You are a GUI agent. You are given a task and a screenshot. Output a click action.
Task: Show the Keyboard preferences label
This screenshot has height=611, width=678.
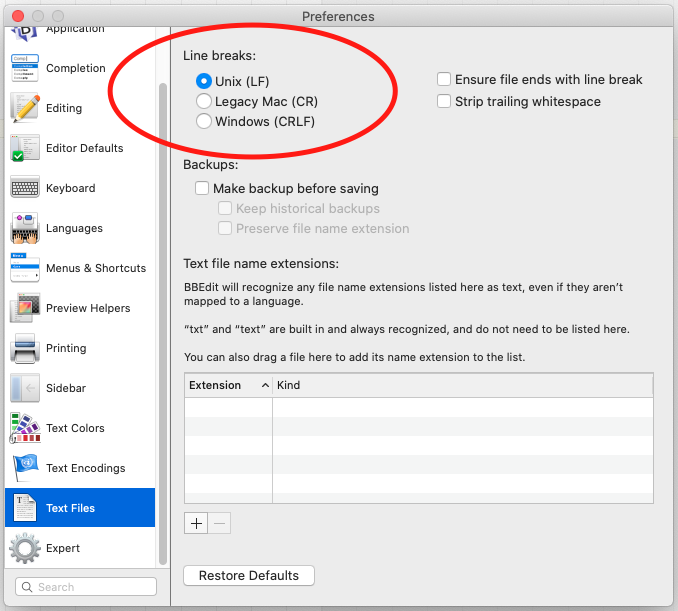click(70, 188)
